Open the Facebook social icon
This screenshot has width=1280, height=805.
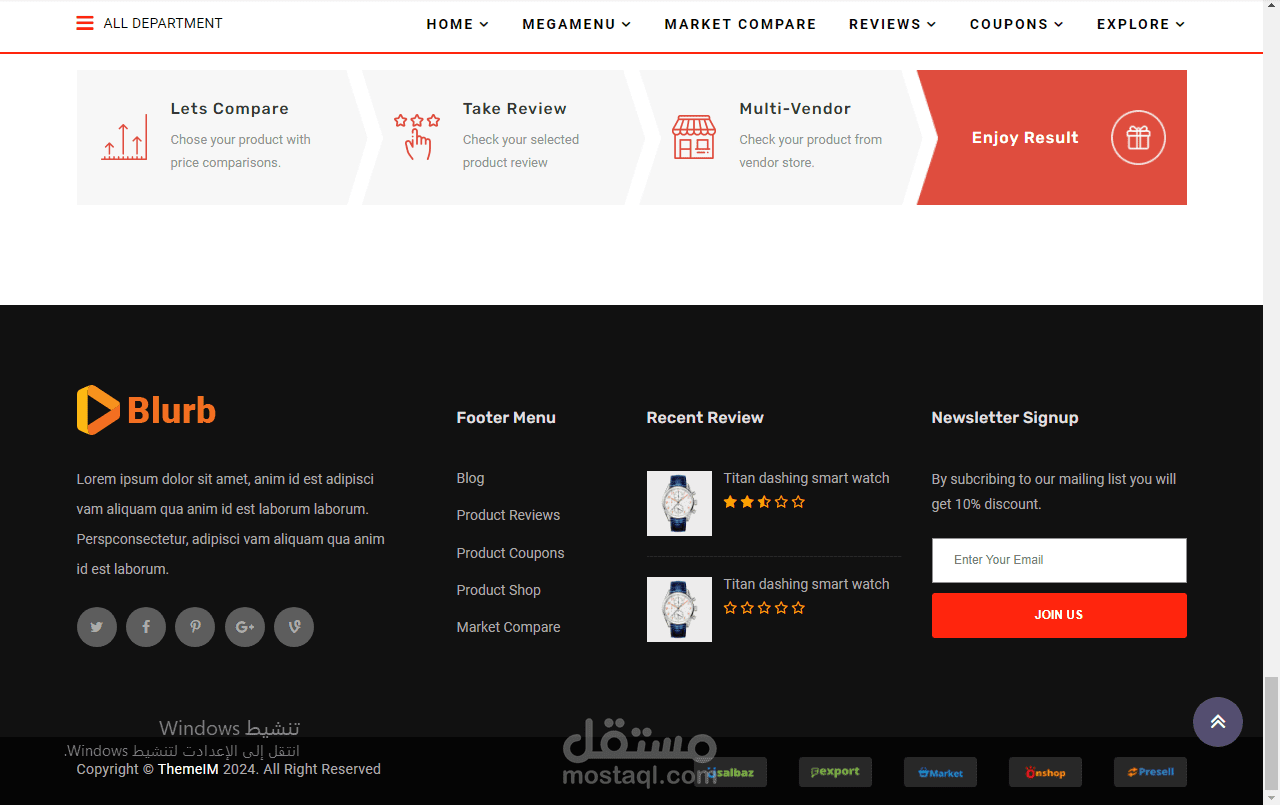[146, 627]
